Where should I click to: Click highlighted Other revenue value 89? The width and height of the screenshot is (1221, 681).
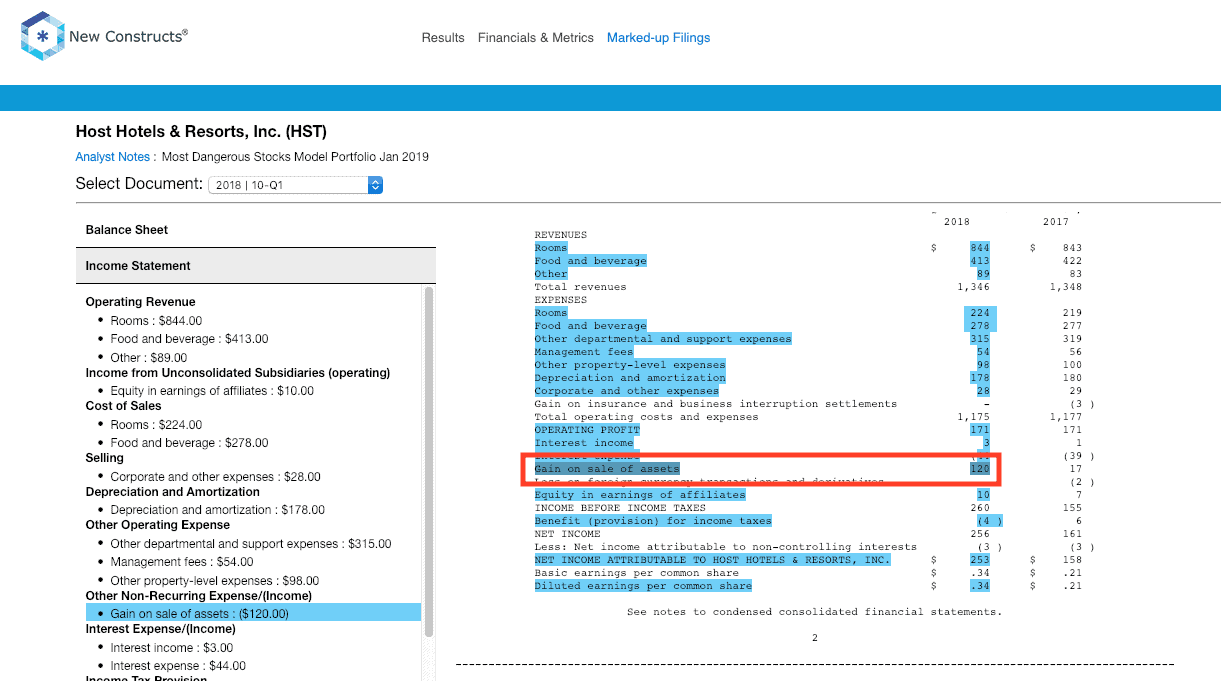[x=983, y=274]
